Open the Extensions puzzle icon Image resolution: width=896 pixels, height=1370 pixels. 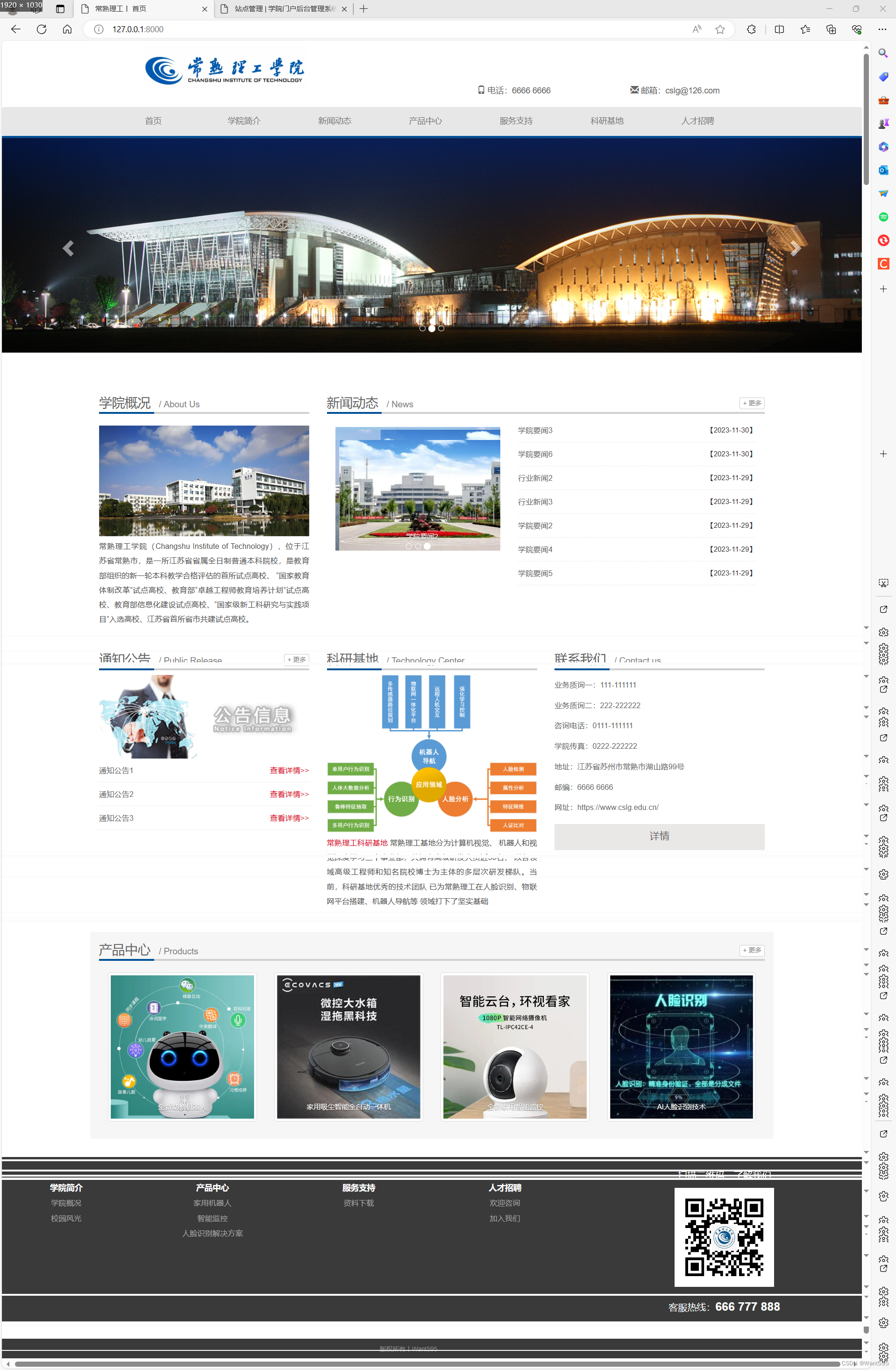(752, 29)
